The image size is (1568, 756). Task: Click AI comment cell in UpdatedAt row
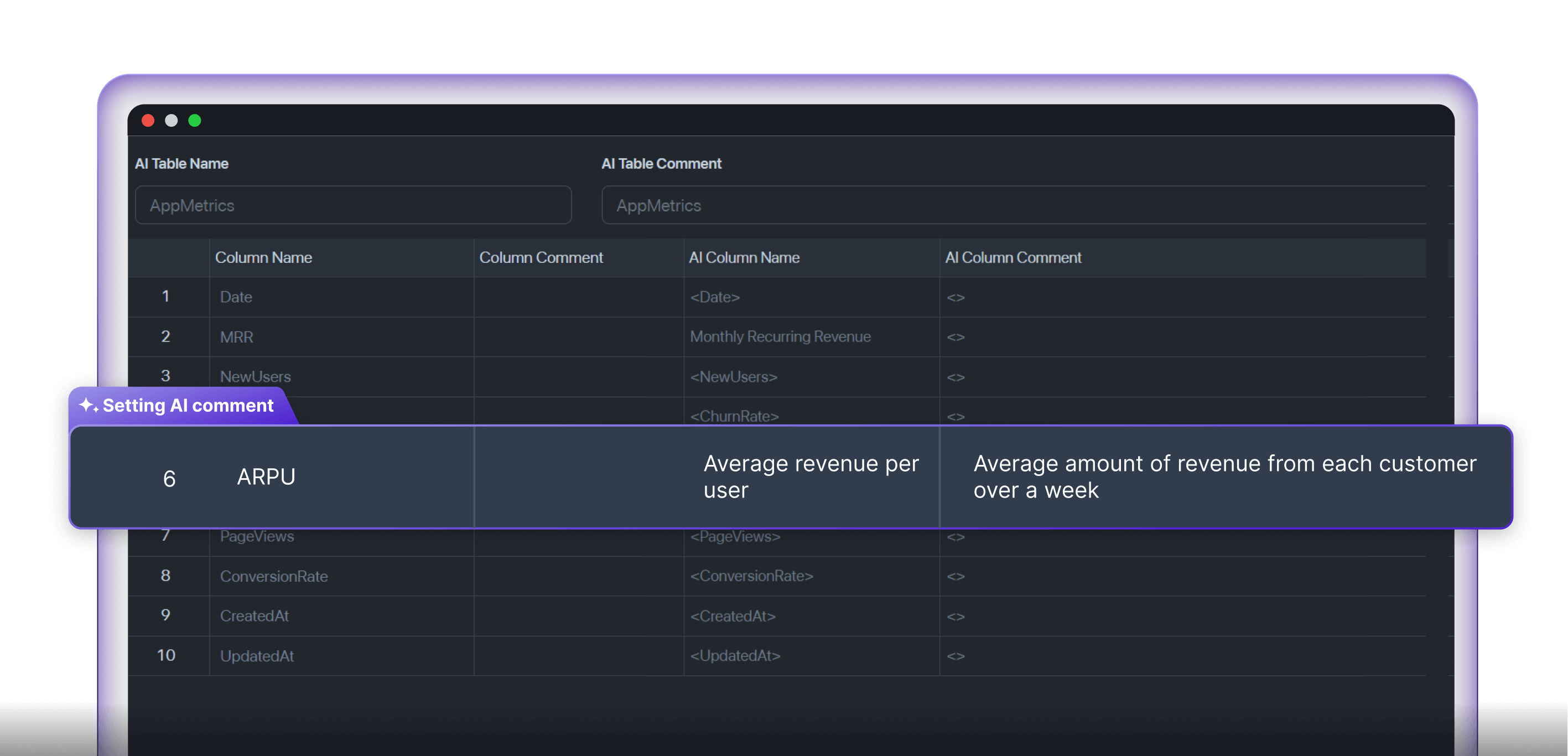click(1183, 656)
